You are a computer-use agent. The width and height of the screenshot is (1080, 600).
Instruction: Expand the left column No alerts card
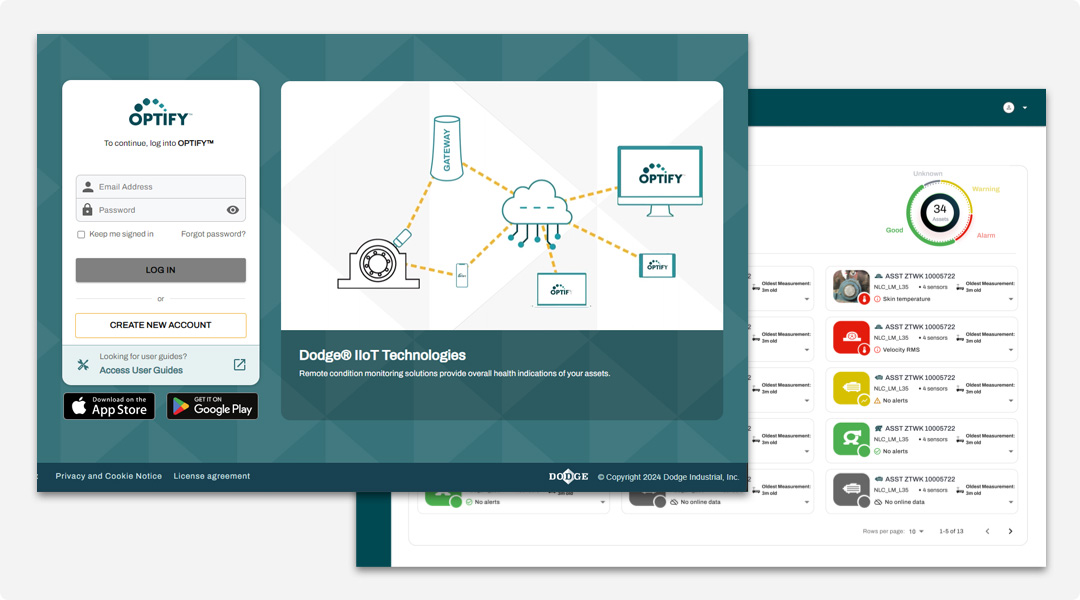602,502
